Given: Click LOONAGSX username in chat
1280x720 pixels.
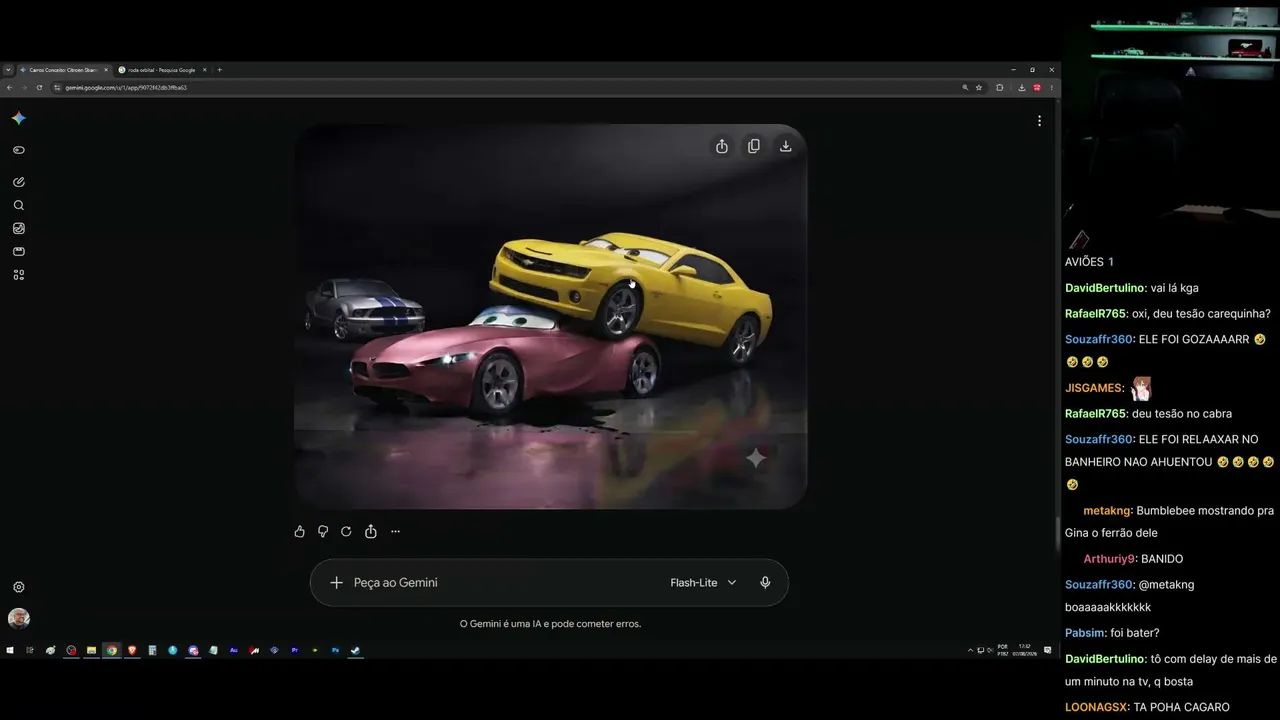Looking at the screenshot, I should [x=1097, y=707].
